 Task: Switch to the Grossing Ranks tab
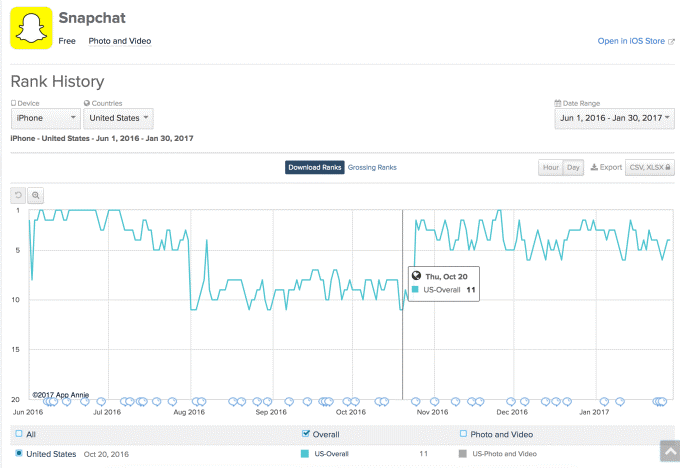pyautogui.click(x=372, y=167)
